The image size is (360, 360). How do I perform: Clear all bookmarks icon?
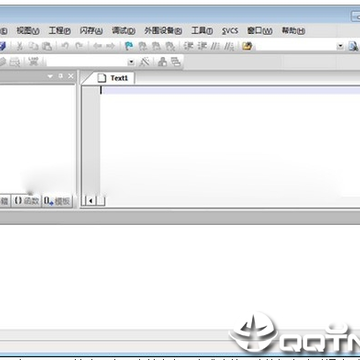coord(170,46)
